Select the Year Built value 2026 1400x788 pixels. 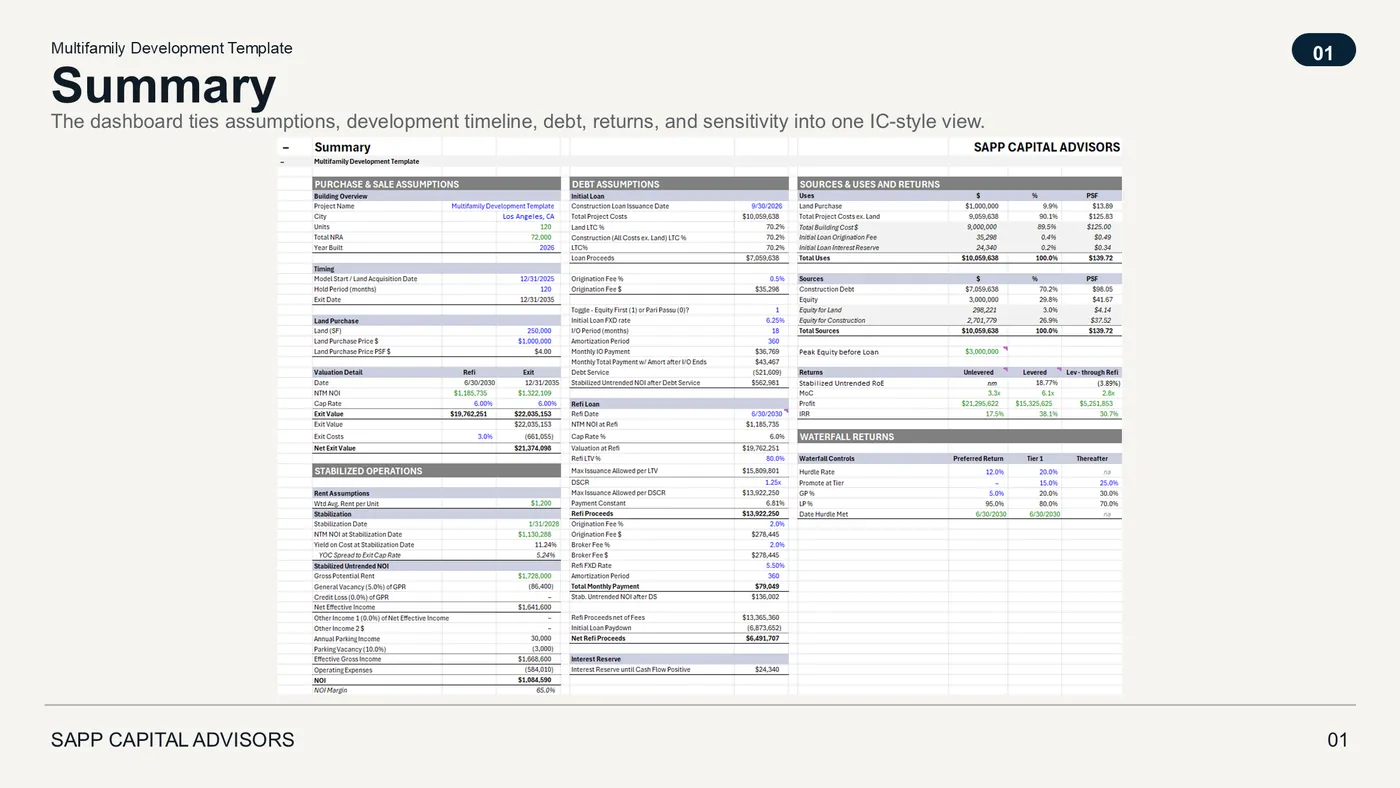(x=545, y=247)
